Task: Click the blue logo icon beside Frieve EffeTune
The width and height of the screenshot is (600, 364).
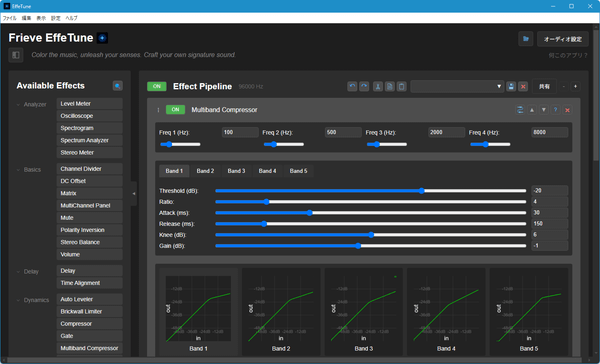Action: click(x=102, y=38)
